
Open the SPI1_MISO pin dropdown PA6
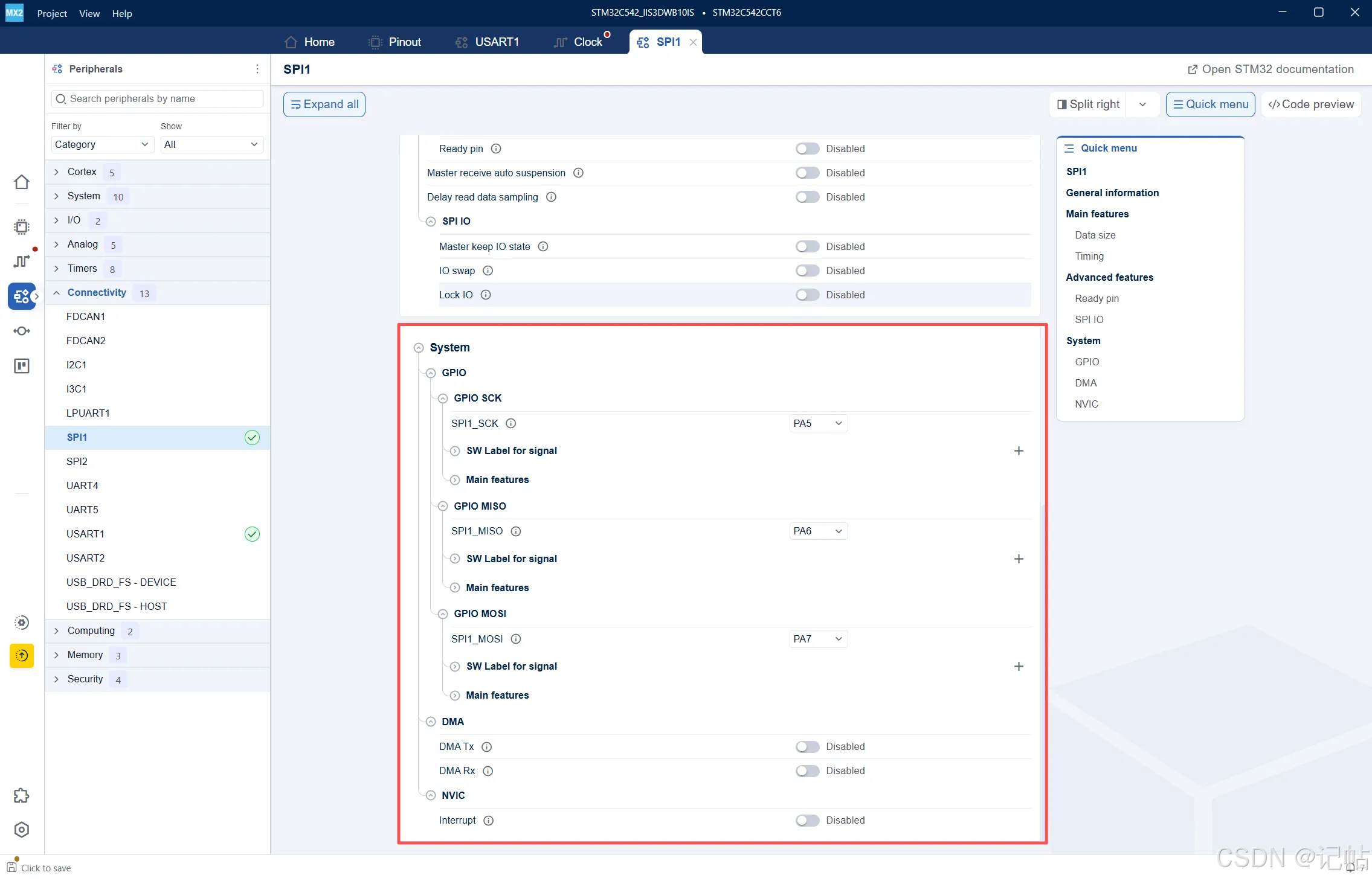click(x=818, y=531)
